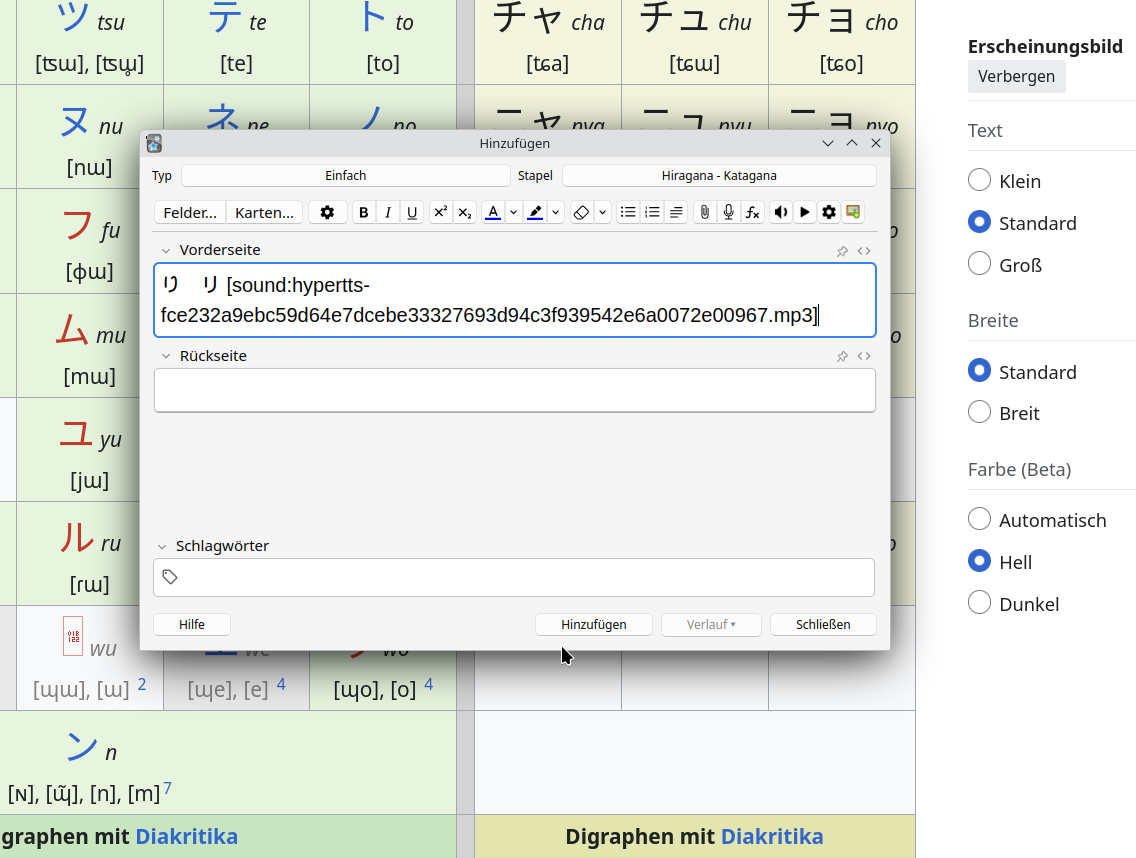The image size is (1136, 858).
Task: Record audio with the microphone icon
Action: [x=728, y=212]
